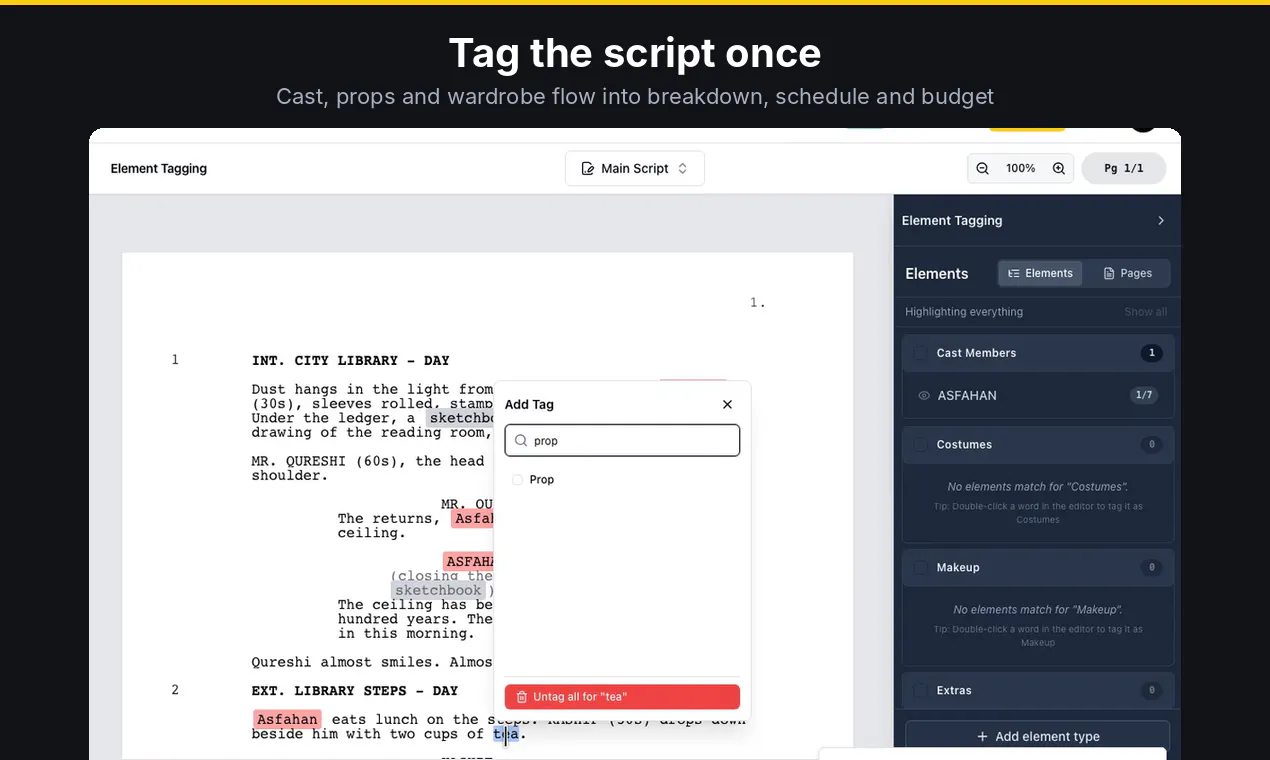Click Untag all for "tea" button
1270x760 pixels.
(622, 697)
